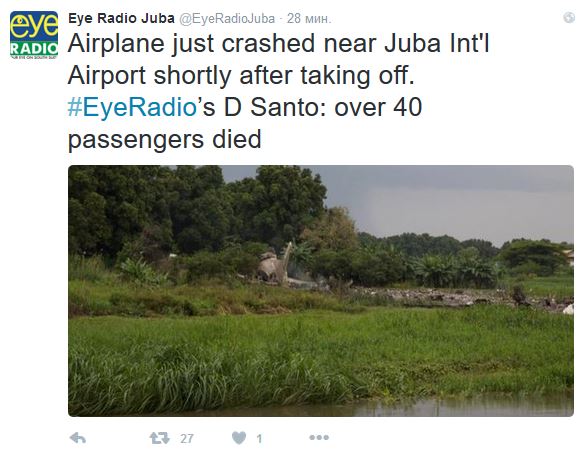
Task: Open the #EyeRadio hashtag link
Action: [x=132, y=107]
